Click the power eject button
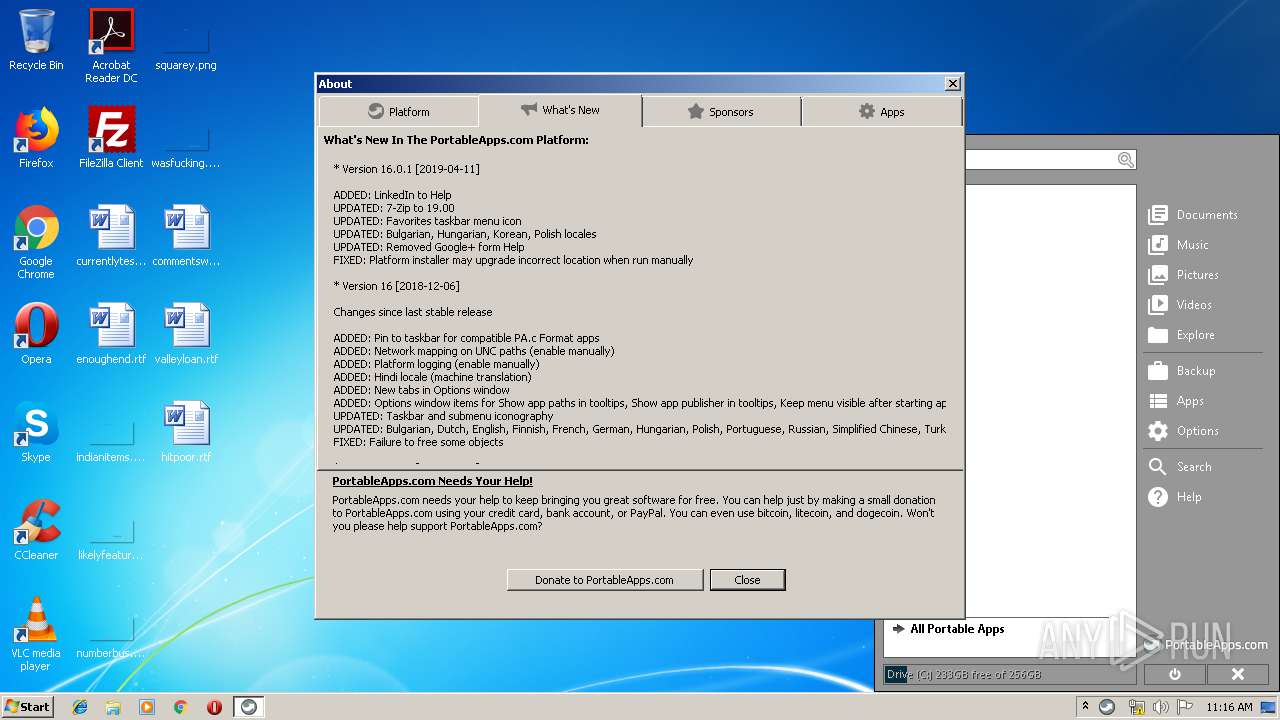The height and width of the screenshot is (720, 1280). (1175, 675)
